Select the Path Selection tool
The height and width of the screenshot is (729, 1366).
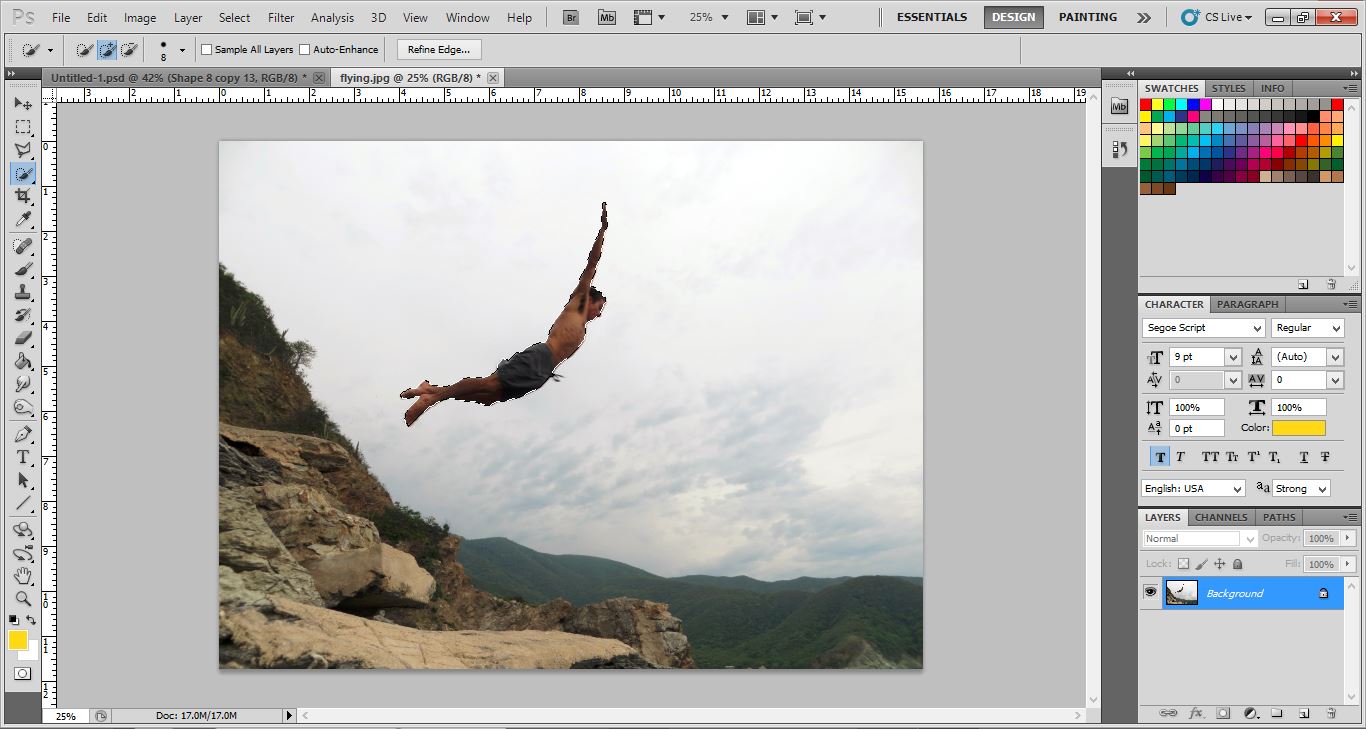coord(22,480)
